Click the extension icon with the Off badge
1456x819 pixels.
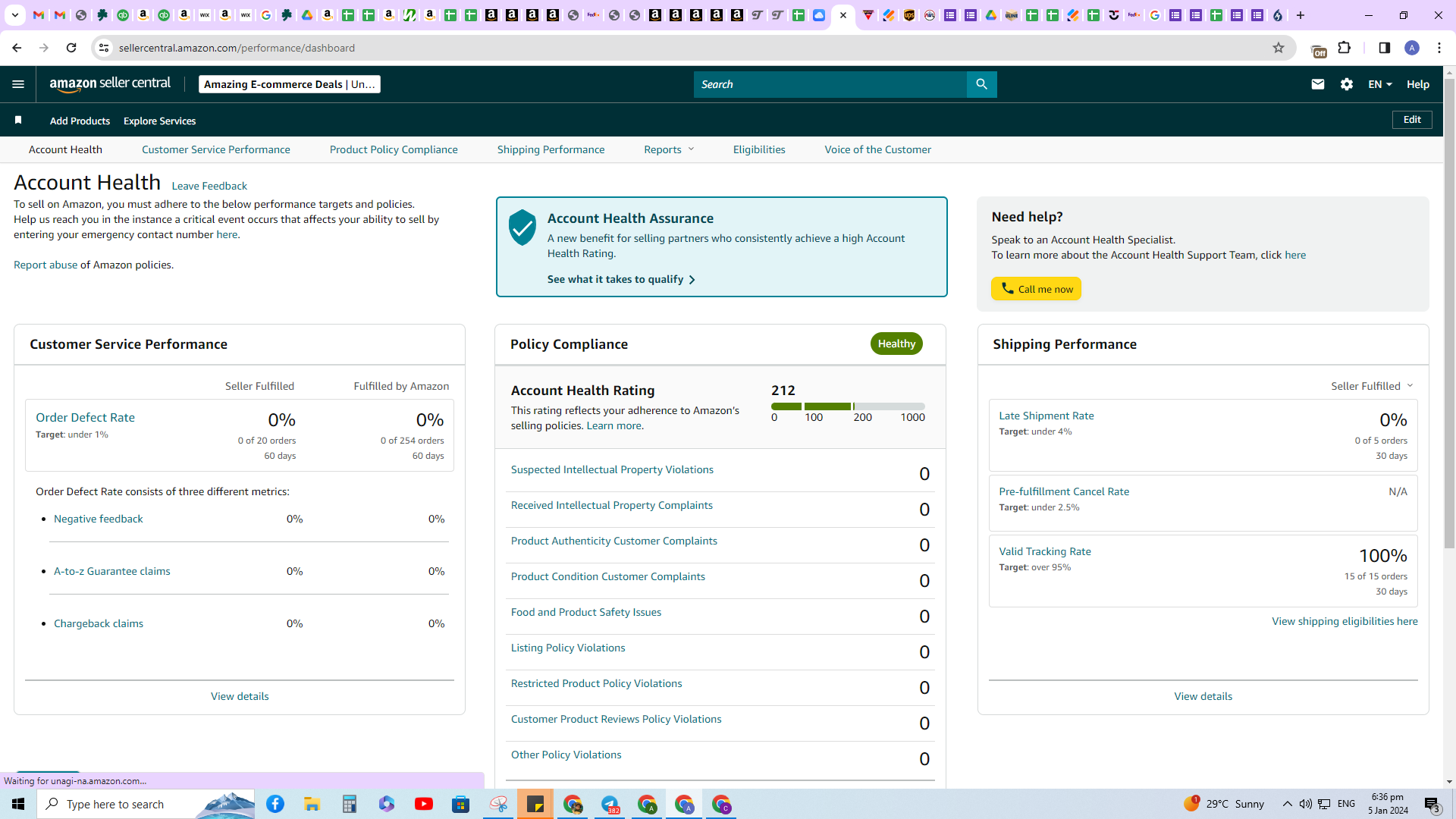[x=1318, y=50]
